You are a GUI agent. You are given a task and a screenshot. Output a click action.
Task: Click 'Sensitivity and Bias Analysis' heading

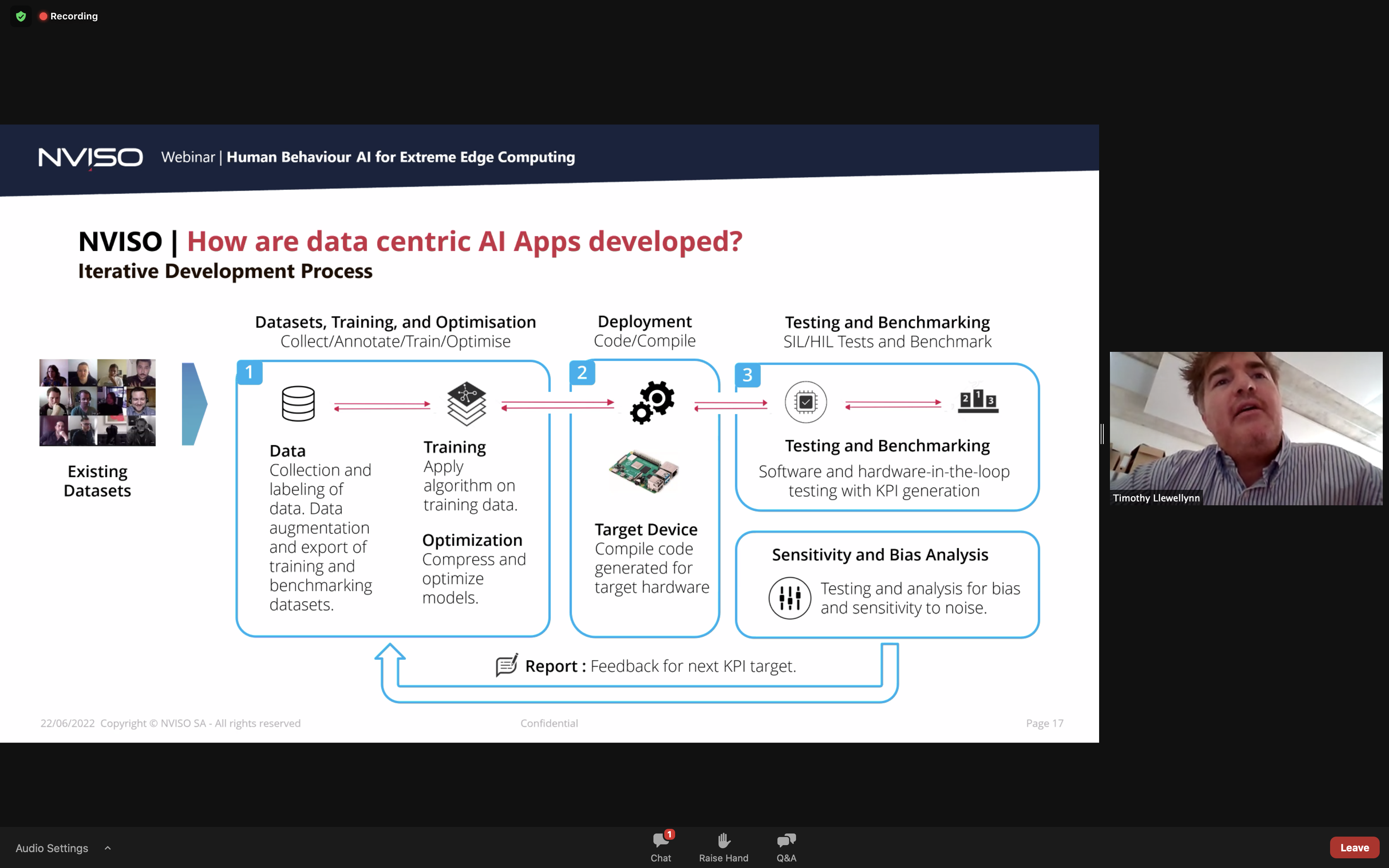[880, 555]
